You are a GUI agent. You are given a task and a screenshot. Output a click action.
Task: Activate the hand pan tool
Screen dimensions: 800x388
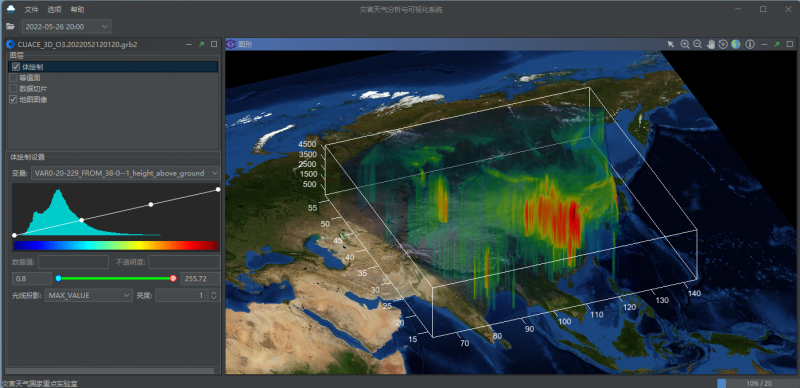pos(711,44)
